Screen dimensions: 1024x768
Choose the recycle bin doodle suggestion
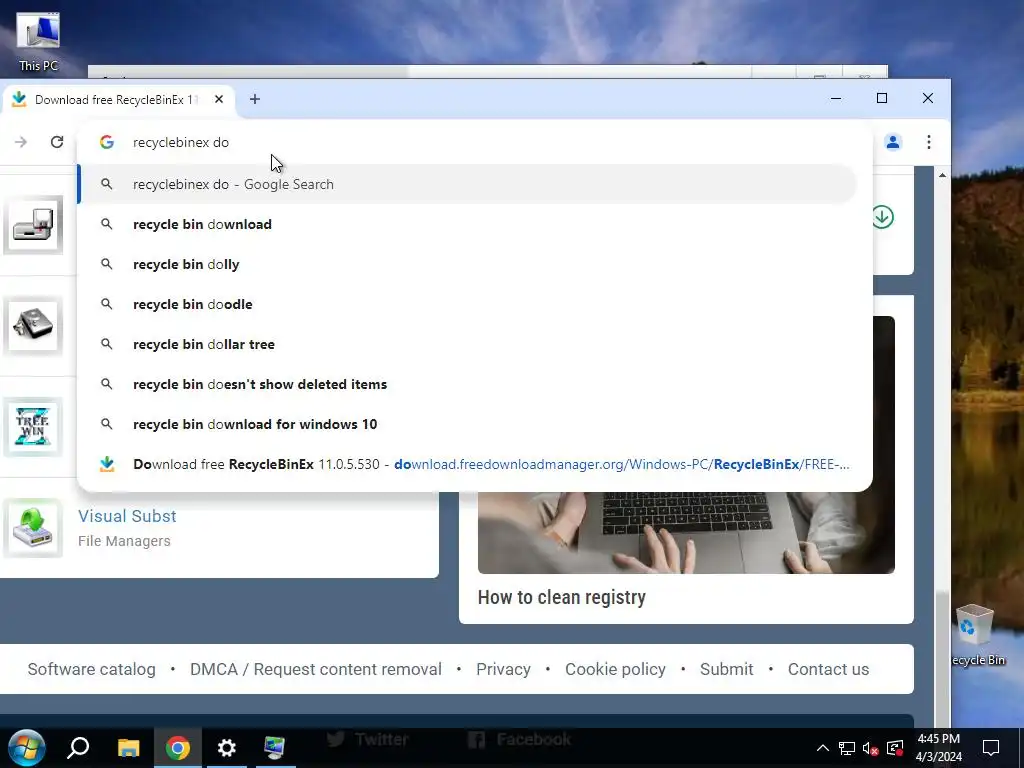pos(468,304)
